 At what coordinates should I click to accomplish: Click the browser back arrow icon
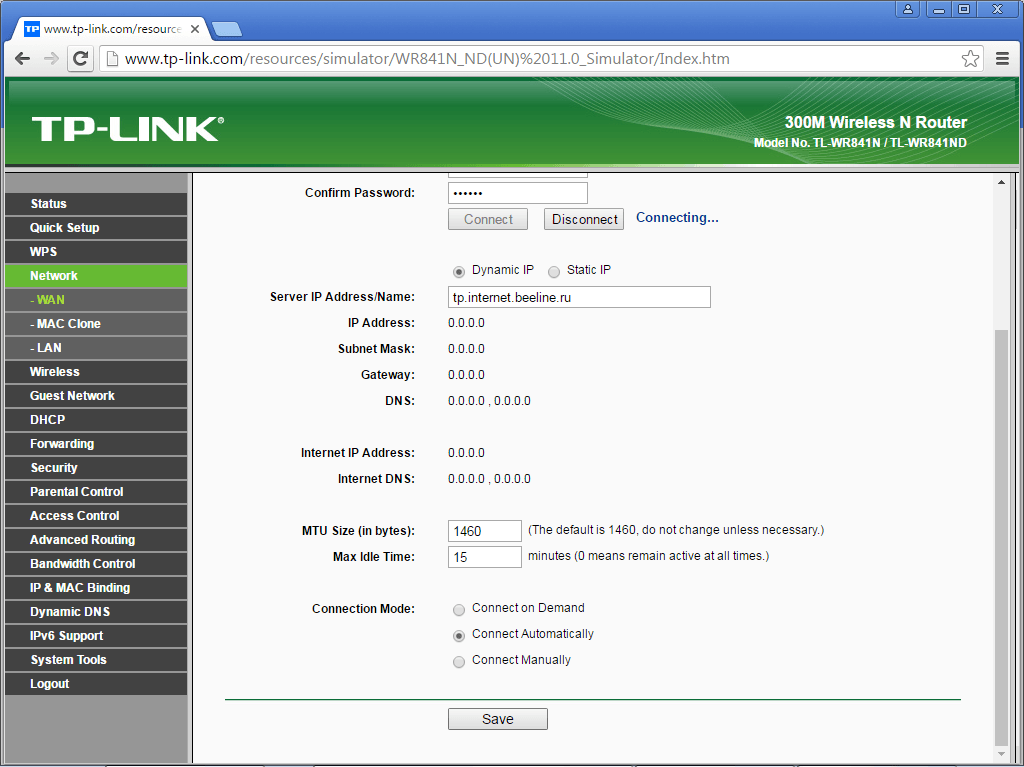22,59
